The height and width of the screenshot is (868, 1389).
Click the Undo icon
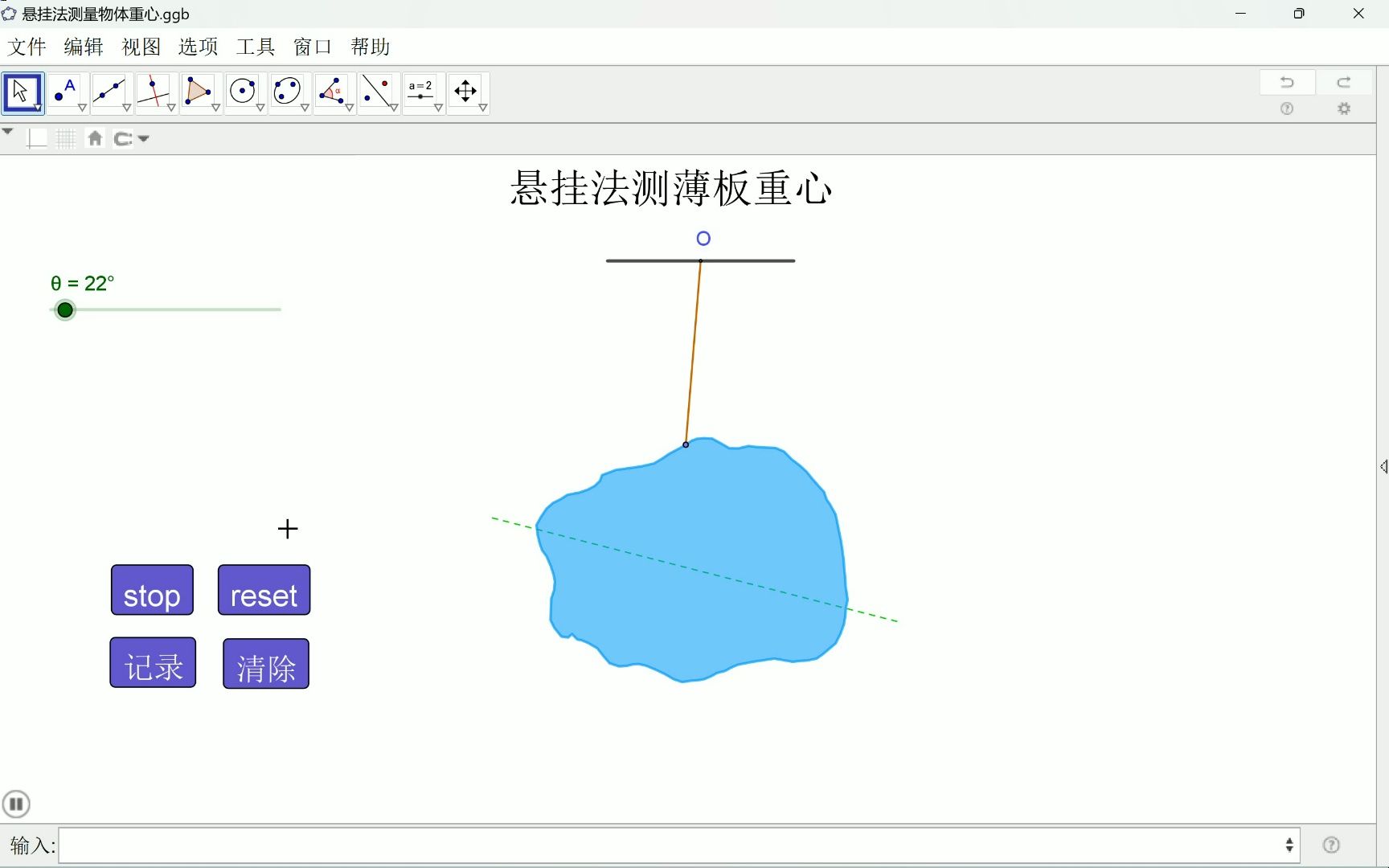point(1287,82)
